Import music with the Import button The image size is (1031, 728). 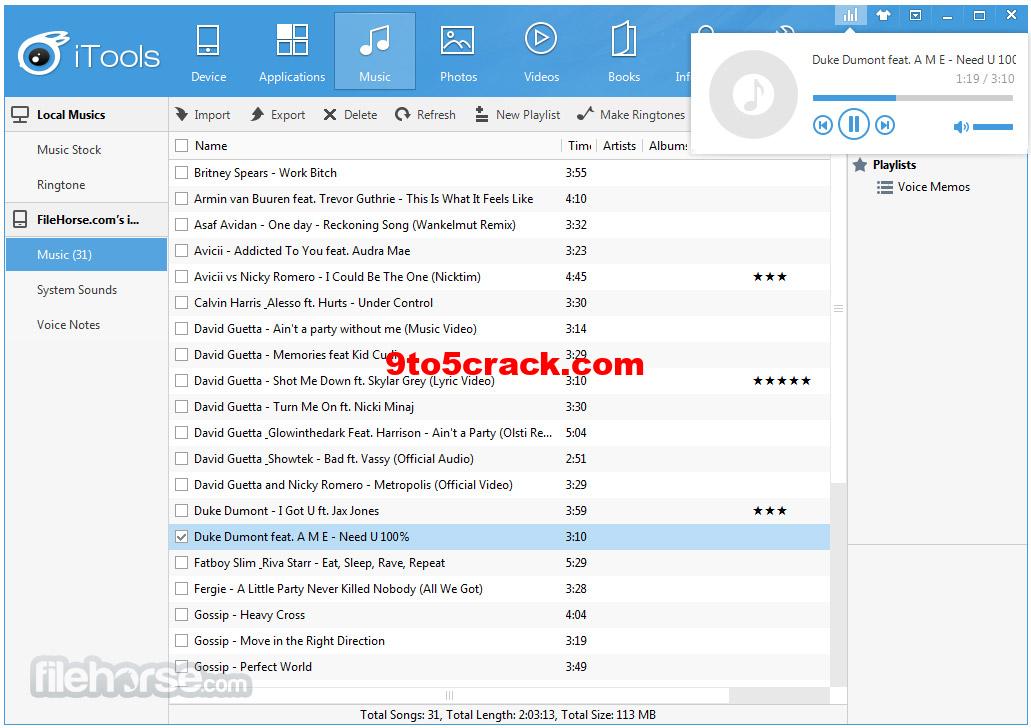pos(203,114)
